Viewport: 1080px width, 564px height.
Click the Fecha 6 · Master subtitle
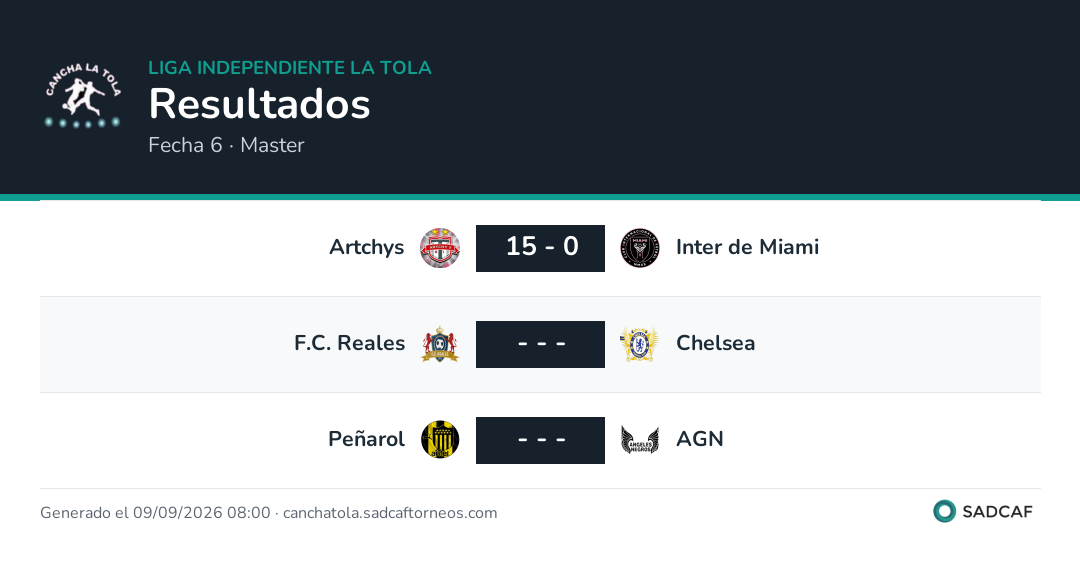[226, 145]
